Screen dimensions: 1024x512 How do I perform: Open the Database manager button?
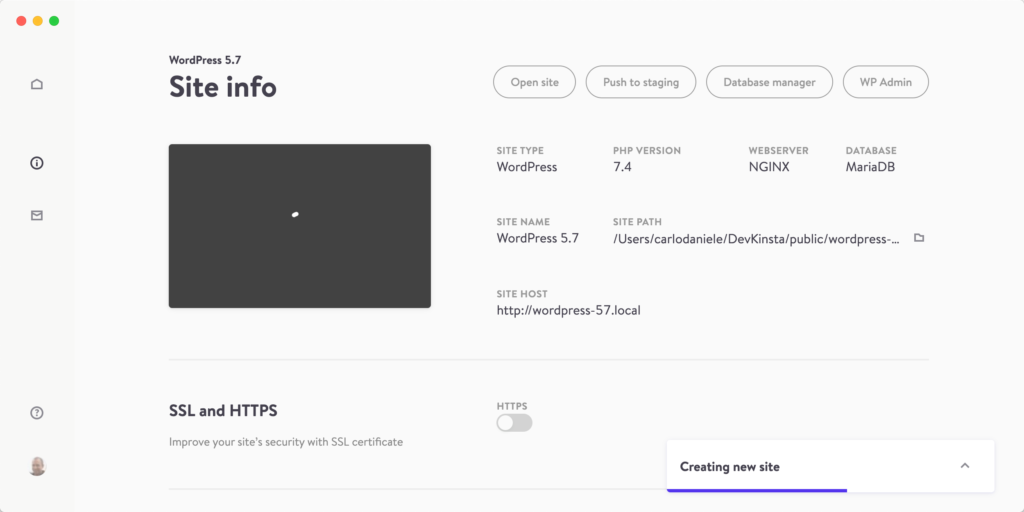[769, 82]
